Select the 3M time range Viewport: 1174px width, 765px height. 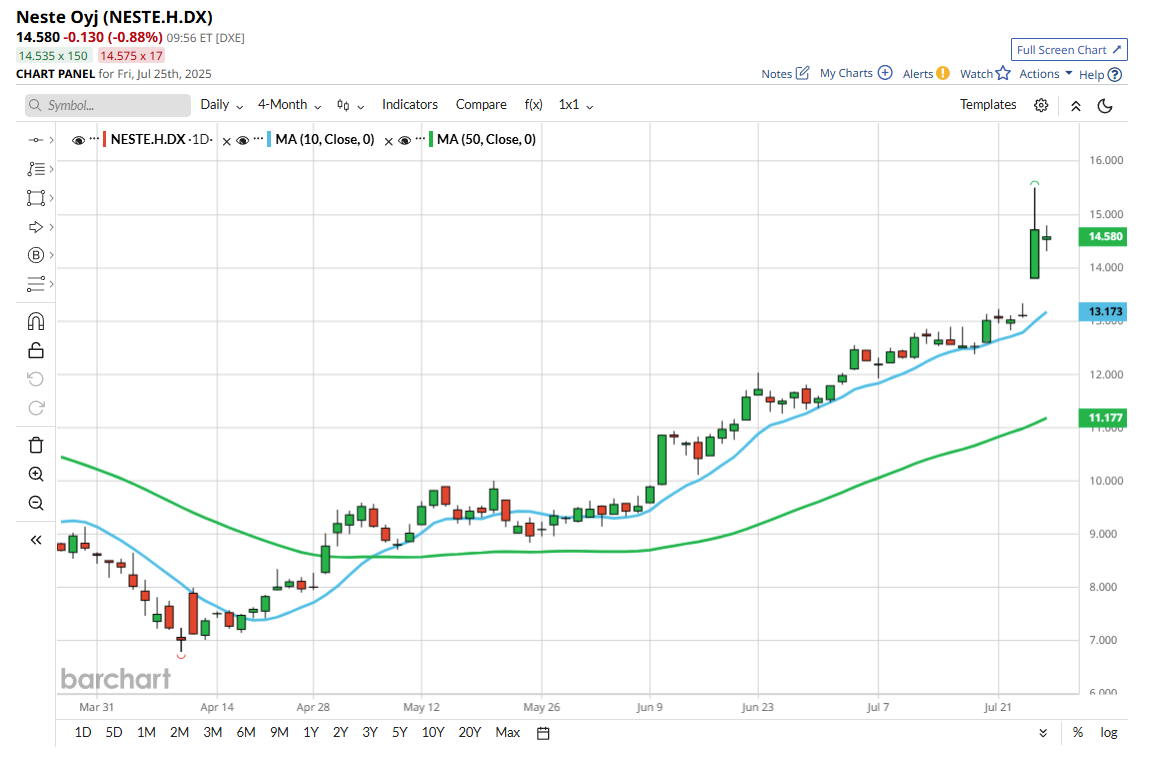point(213,733)
